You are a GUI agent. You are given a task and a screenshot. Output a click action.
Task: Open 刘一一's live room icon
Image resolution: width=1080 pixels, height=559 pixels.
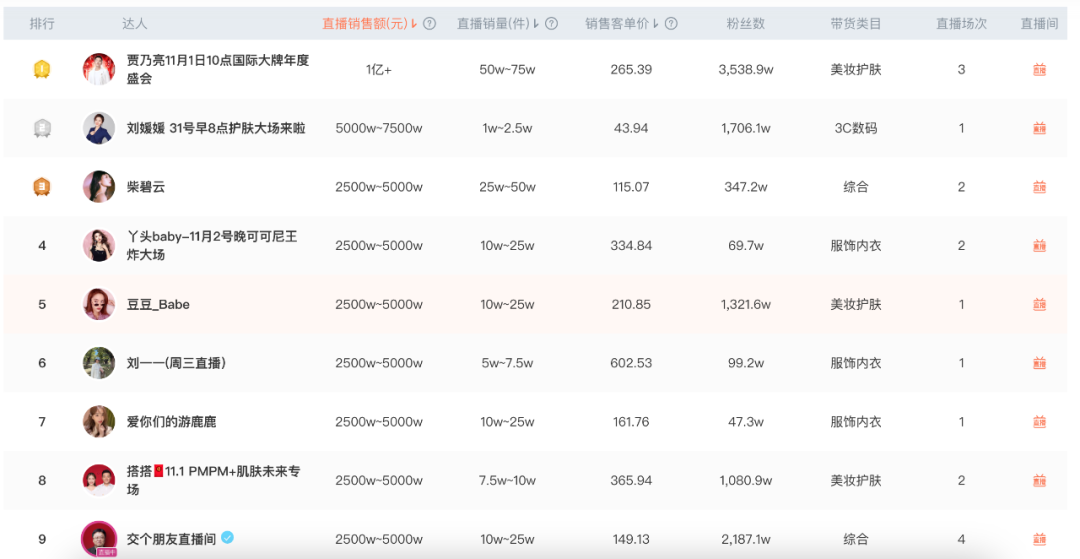[1039, 363]
